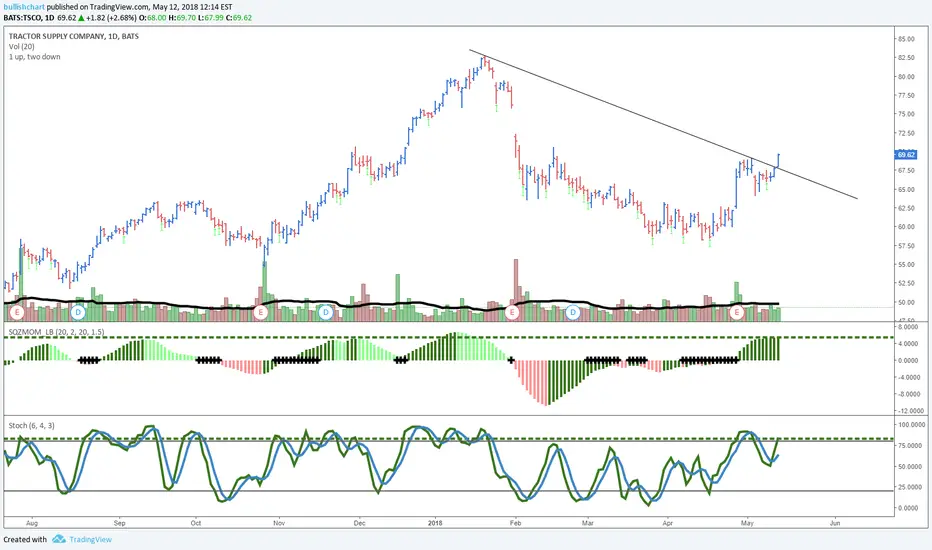Click the 2018 label on time axis
Viewport: 932px width, 550px height.
point(435,523)
